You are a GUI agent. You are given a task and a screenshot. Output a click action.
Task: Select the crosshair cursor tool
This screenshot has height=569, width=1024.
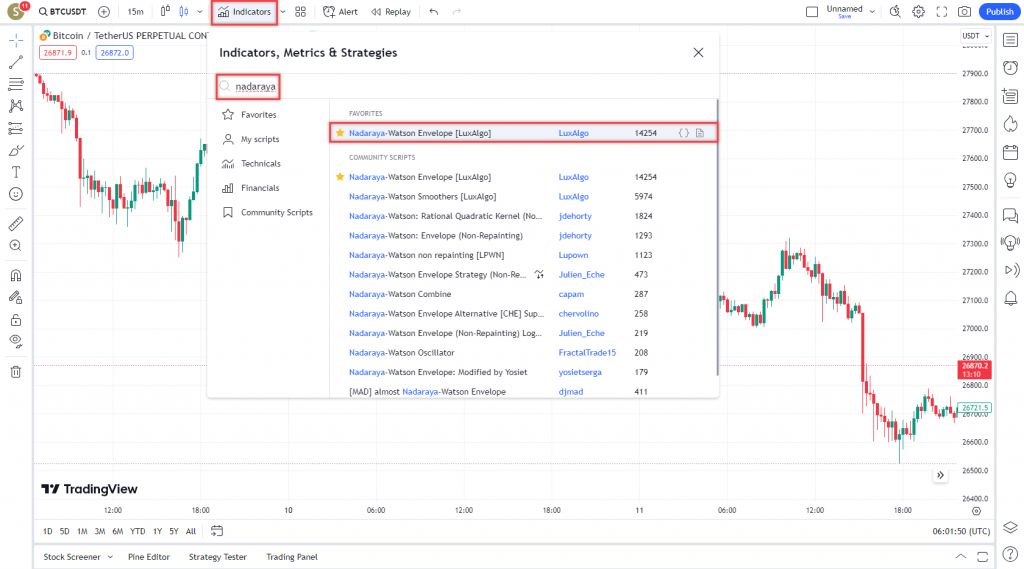point(16,41)
